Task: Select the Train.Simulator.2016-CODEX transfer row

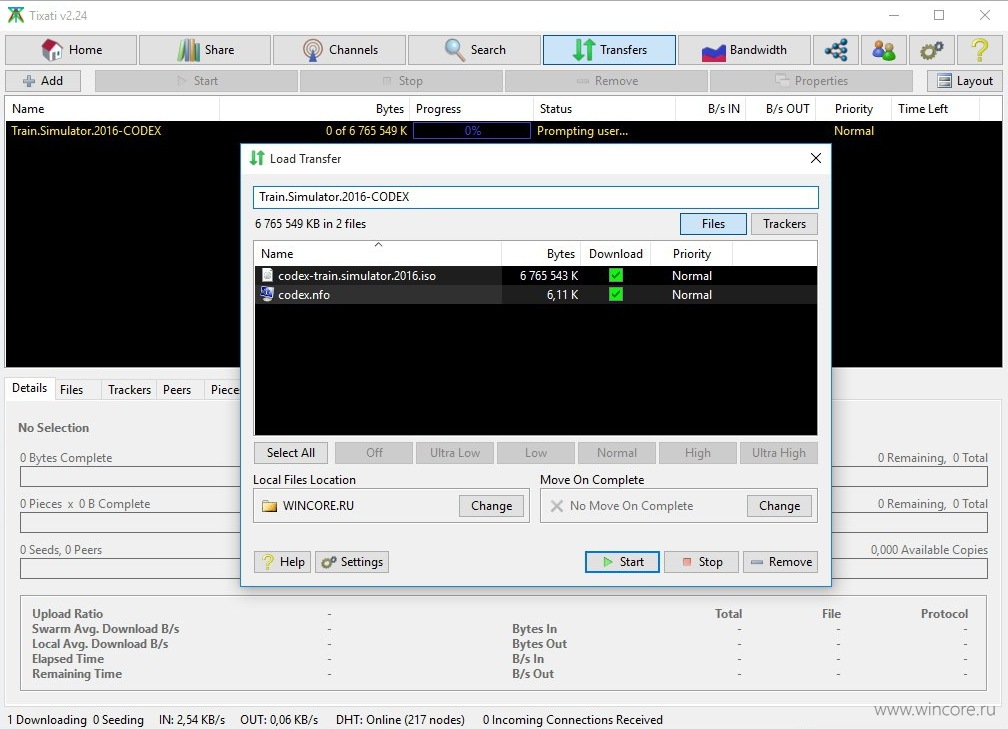Action: [x=503, y=130]
